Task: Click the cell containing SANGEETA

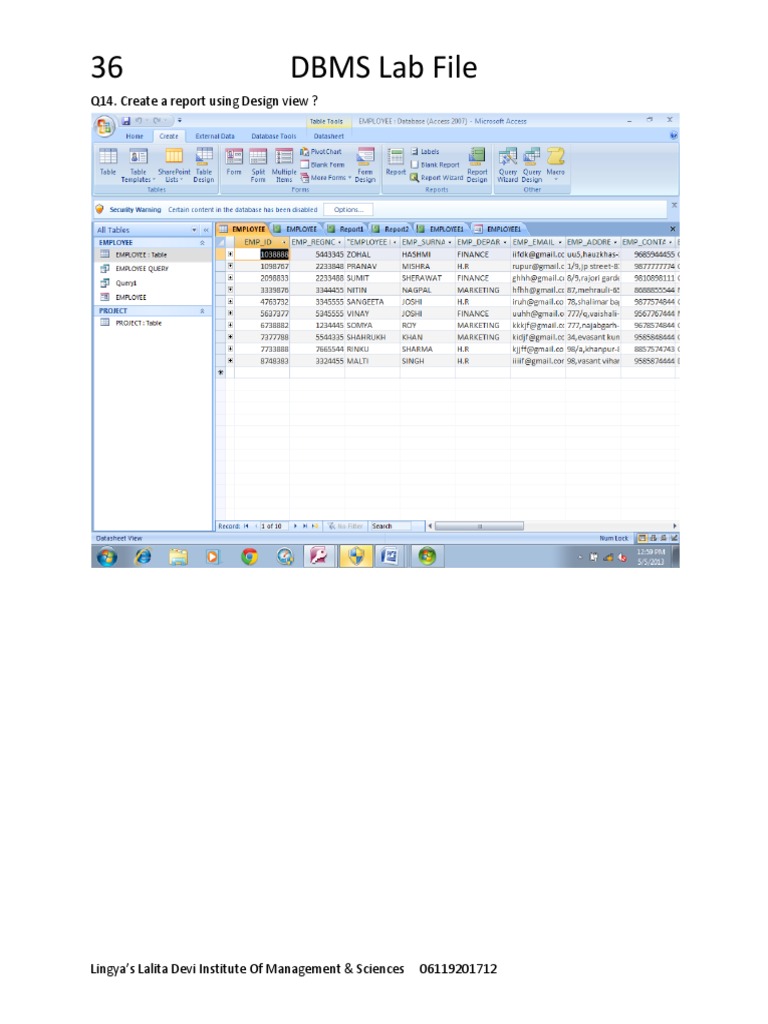Action: click(372, 302)
